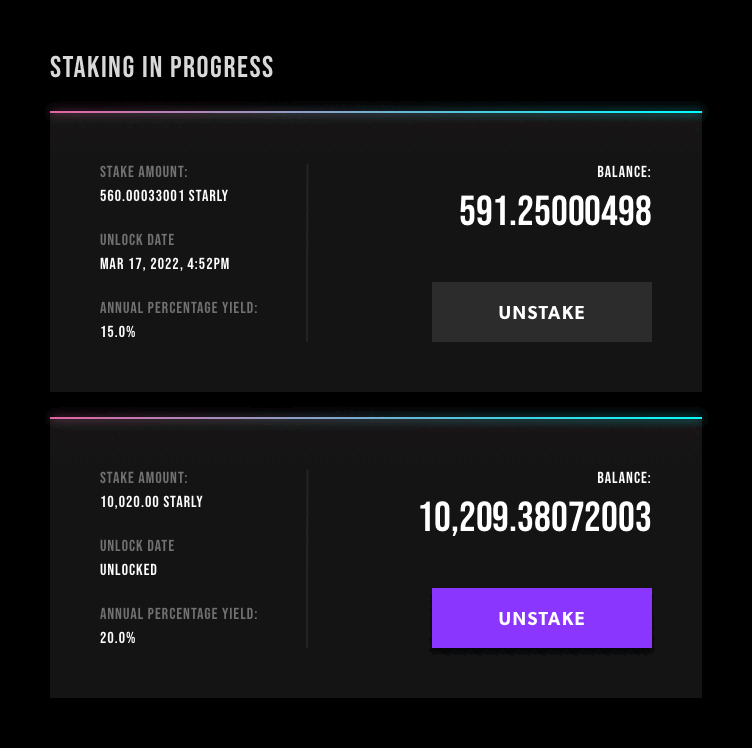The image size is (752, 748).
Task: Click the Mar 17, 2022, 4:52PM unlock date
Action: click(165, 264)
